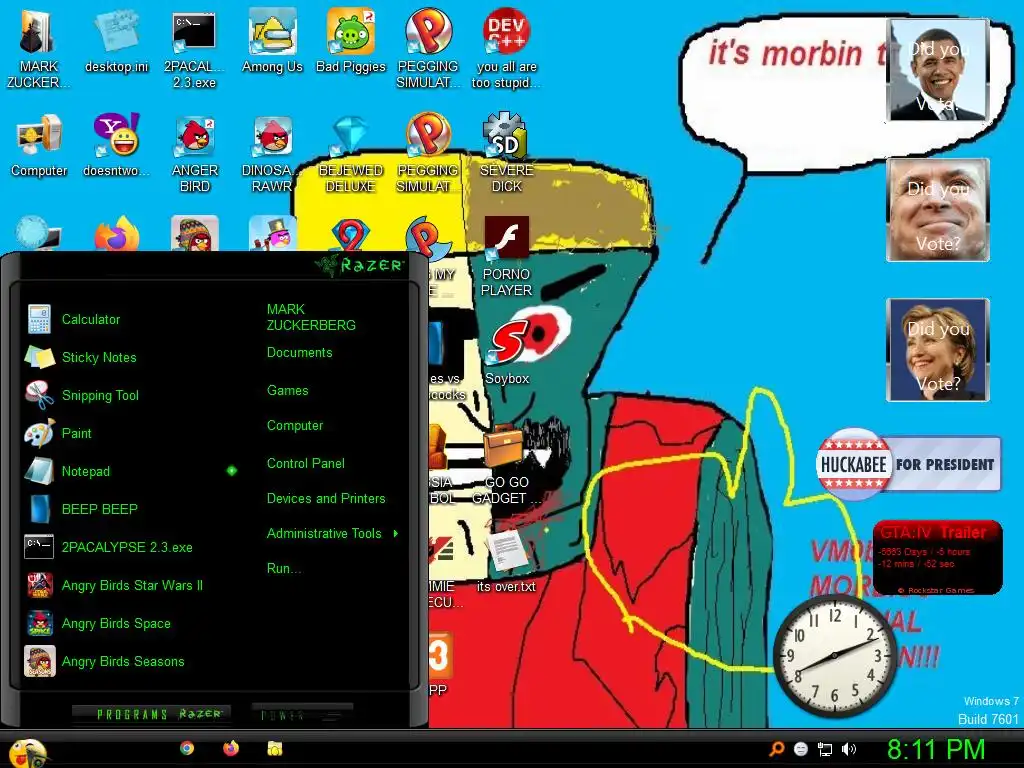
Task: Click the Huckabee For President gadget
Action: 908,464
